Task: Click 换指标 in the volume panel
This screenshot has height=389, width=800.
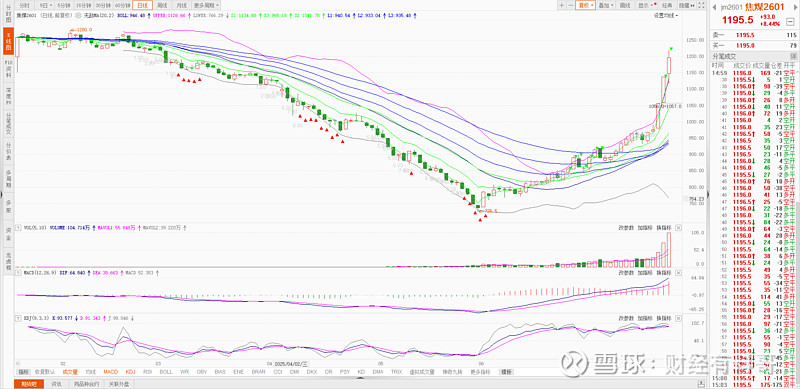Action: 663,228
